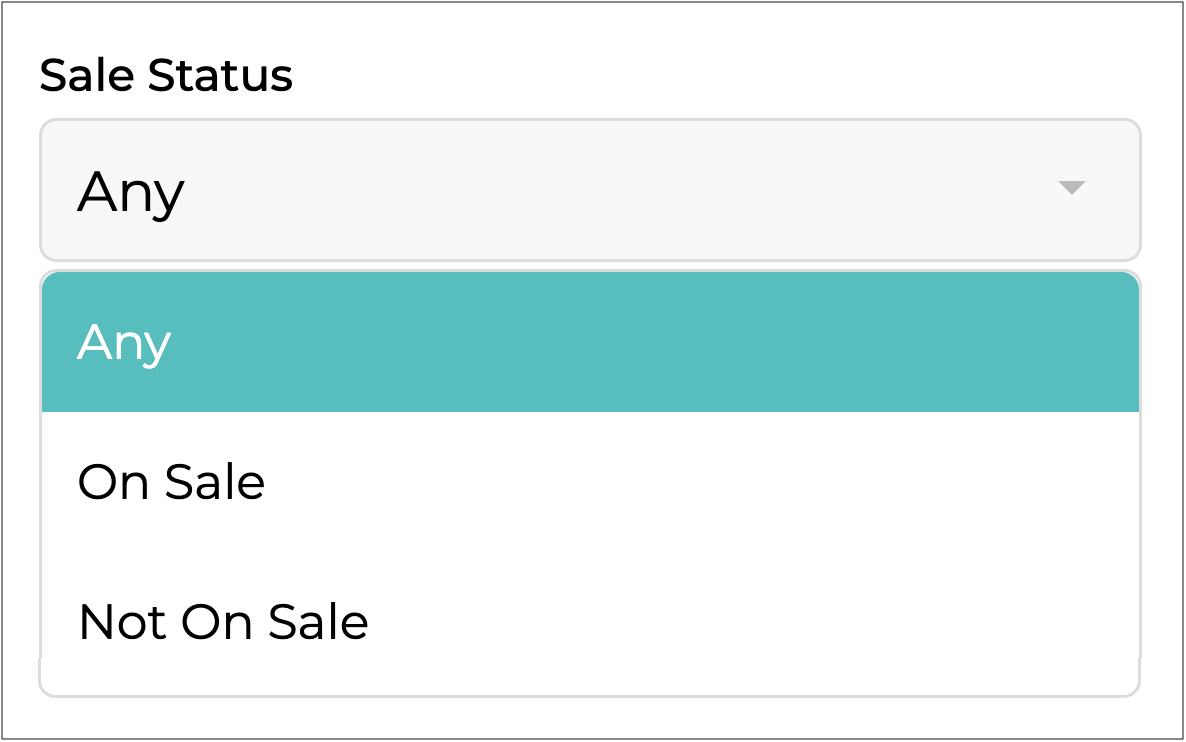This screenshot has width=1186, height=742.
Task: Filter by items Not On Sale
Action: coord(590,621)
